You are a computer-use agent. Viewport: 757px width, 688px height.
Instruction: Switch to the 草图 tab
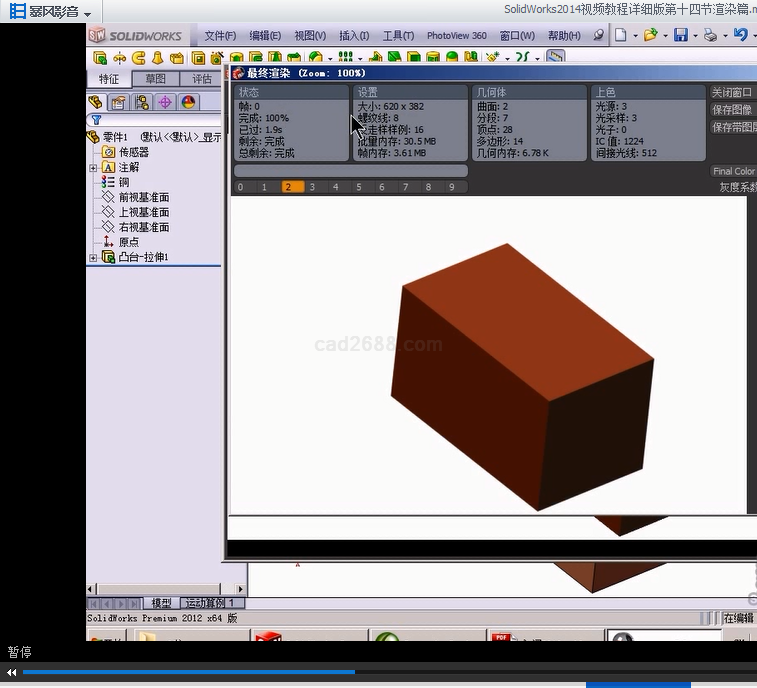coord(156,79)
